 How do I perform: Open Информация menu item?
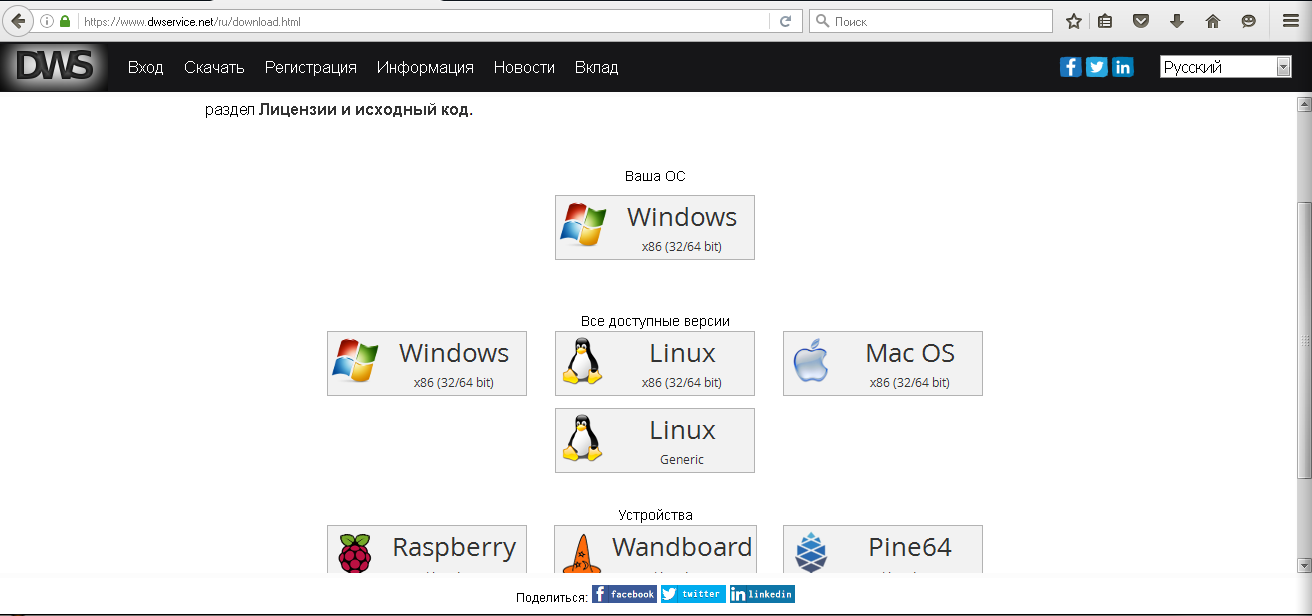click(425, 67)
